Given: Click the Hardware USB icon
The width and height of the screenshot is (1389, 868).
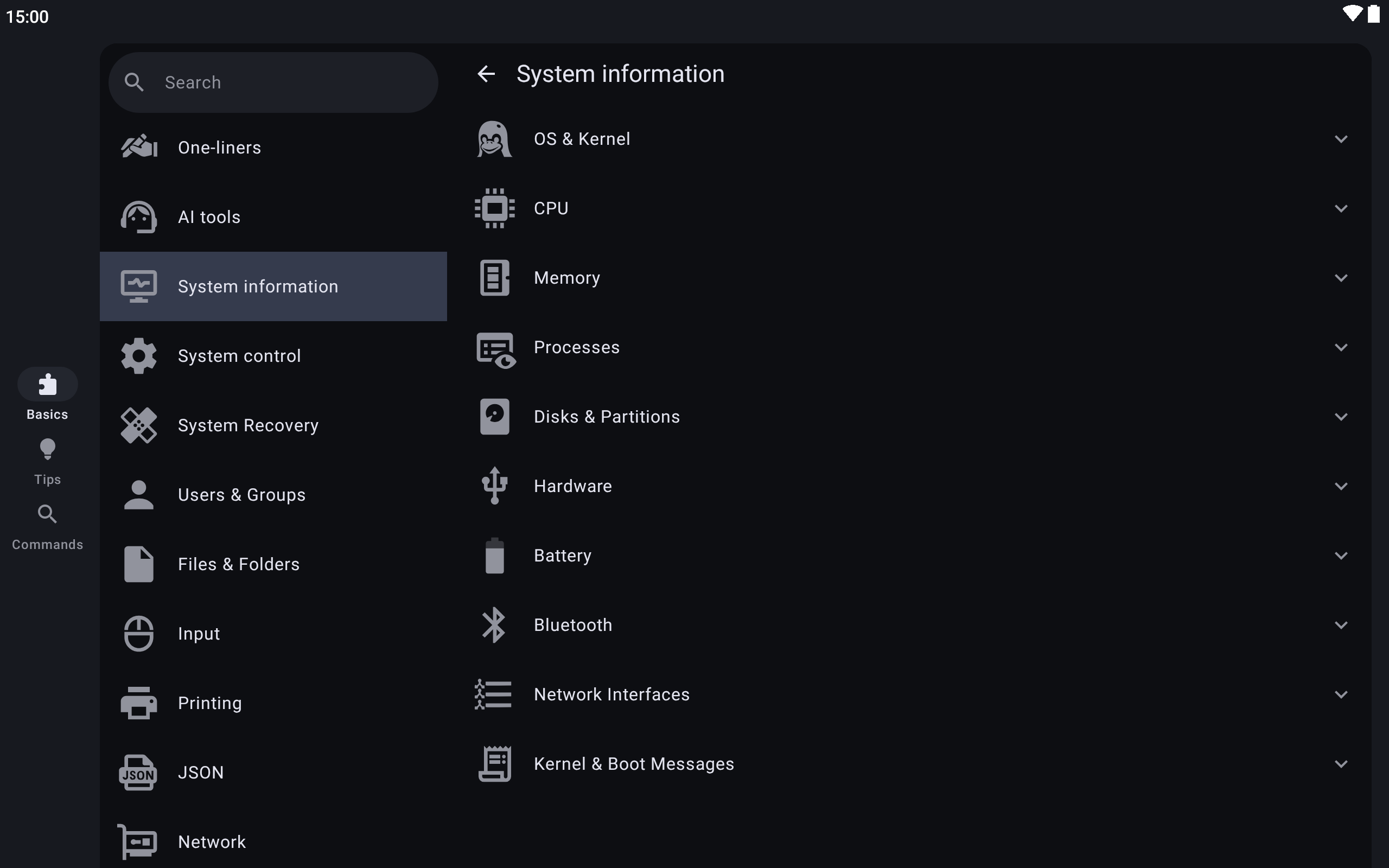Looking at the screenshot, I should [495, 486].
